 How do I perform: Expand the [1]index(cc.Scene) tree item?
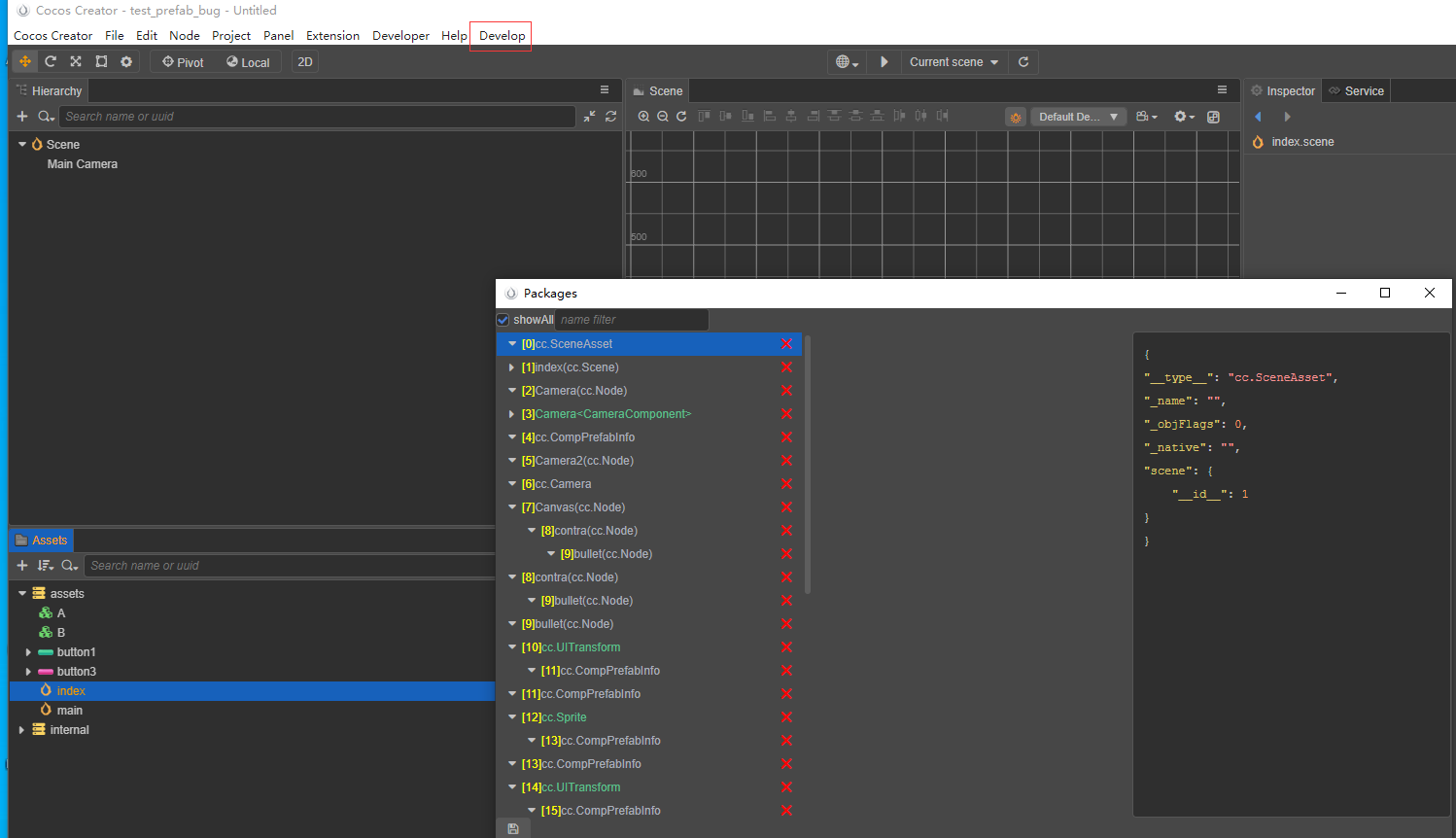tap(512, 367)
